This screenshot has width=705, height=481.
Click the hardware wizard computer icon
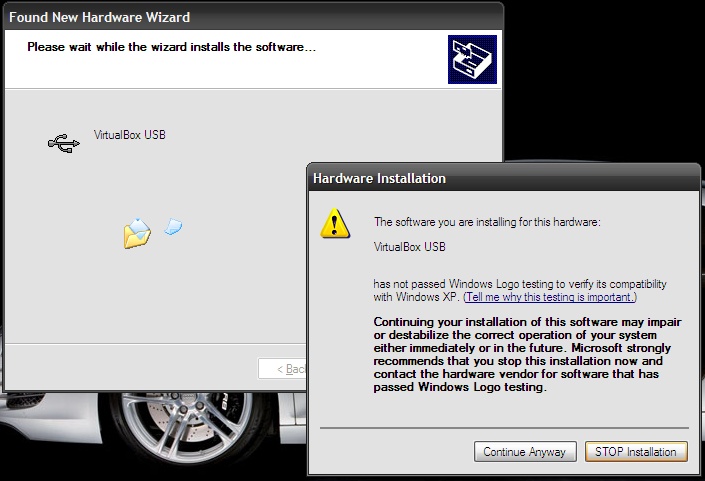click(x=472, y=59)
